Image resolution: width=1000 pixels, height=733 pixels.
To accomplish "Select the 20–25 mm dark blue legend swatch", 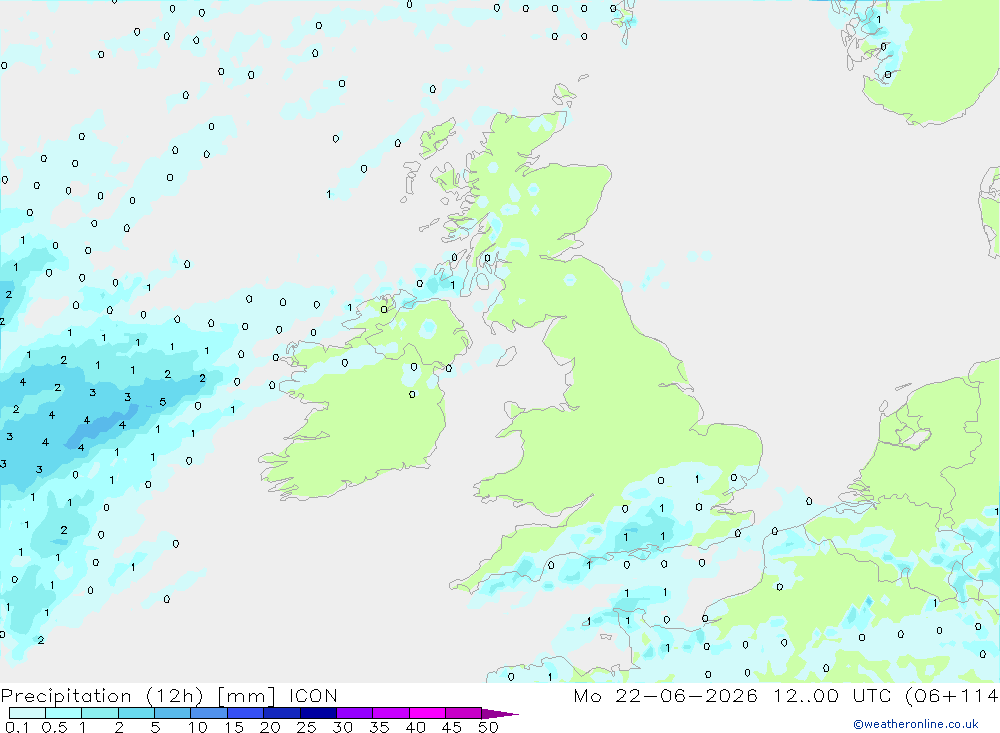I will point(282,713).
